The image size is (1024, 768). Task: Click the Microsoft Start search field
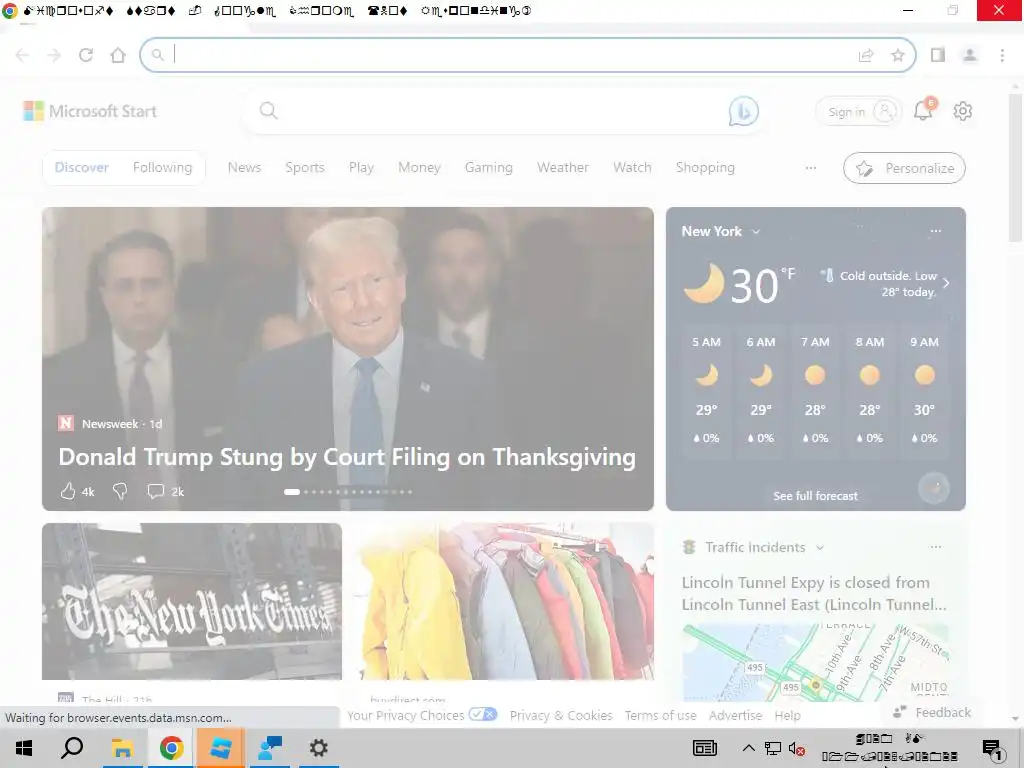503,111
